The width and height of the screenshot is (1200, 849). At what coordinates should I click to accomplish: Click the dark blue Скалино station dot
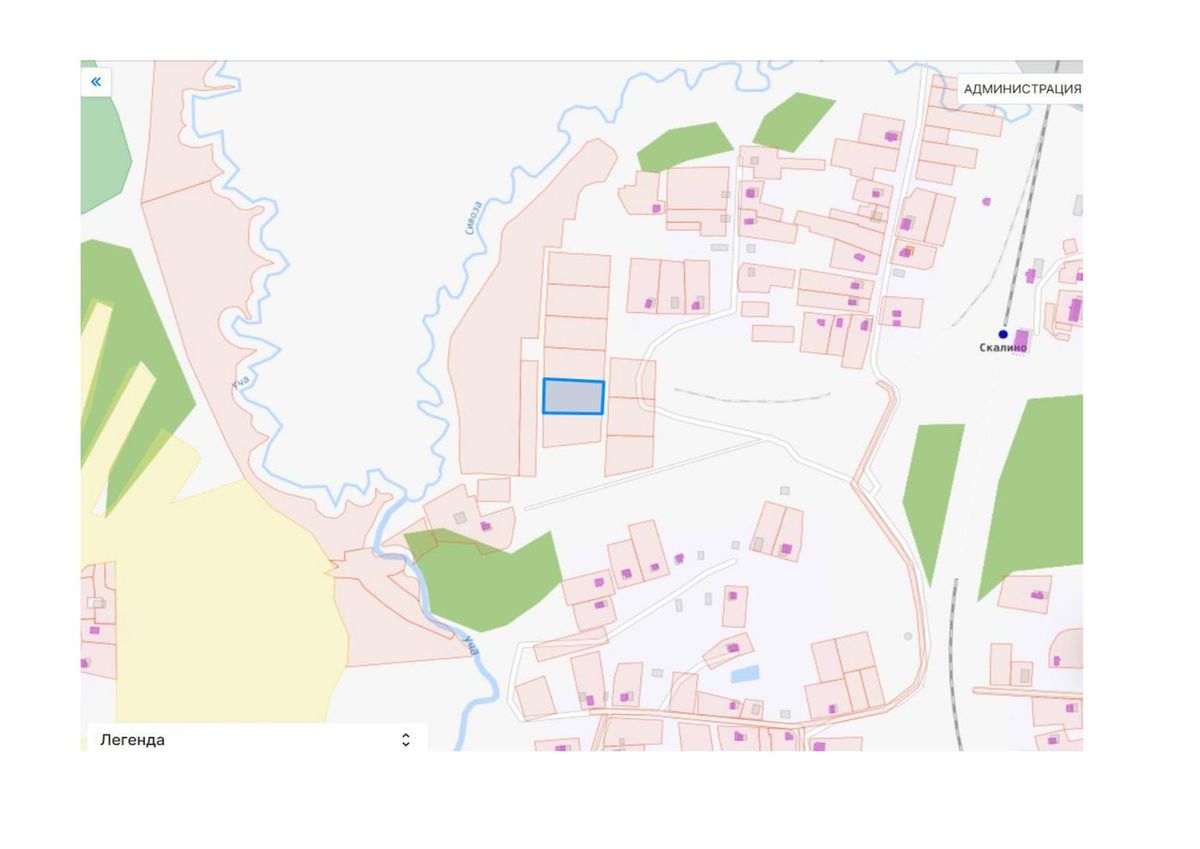(1003, 334)
